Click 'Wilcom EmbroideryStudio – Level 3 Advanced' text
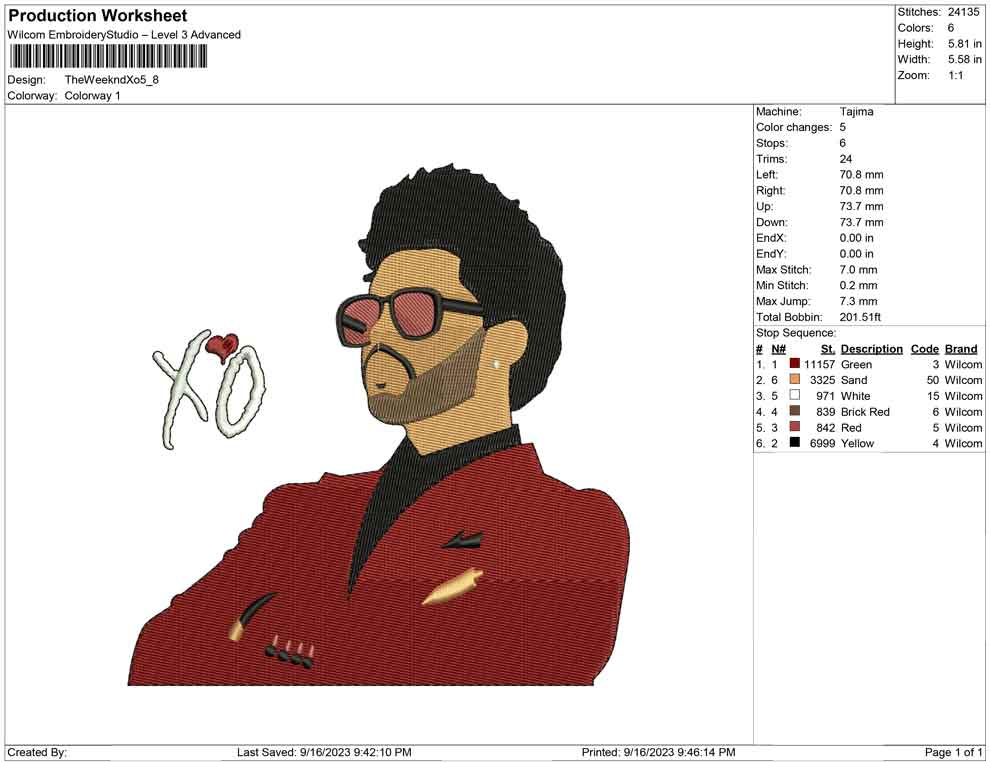Image resolution: width=990 pixels, height=762 pixels. (124, 35)
